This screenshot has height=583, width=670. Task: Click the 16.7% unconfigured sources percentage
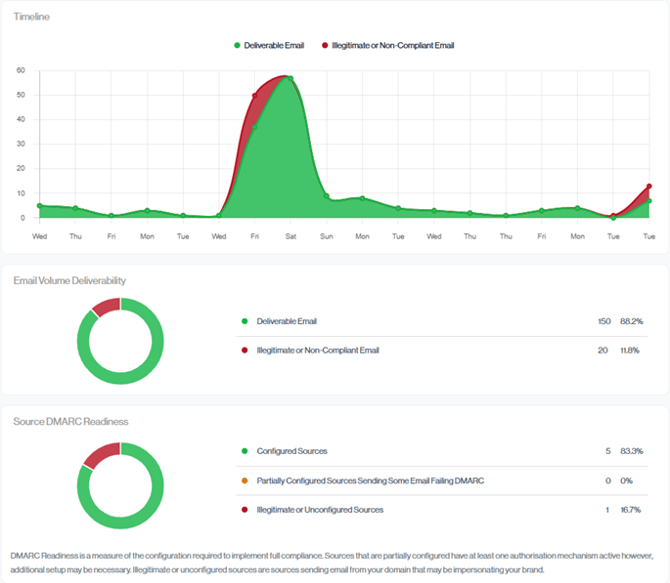pyautogui.click(x=631, y=510)
